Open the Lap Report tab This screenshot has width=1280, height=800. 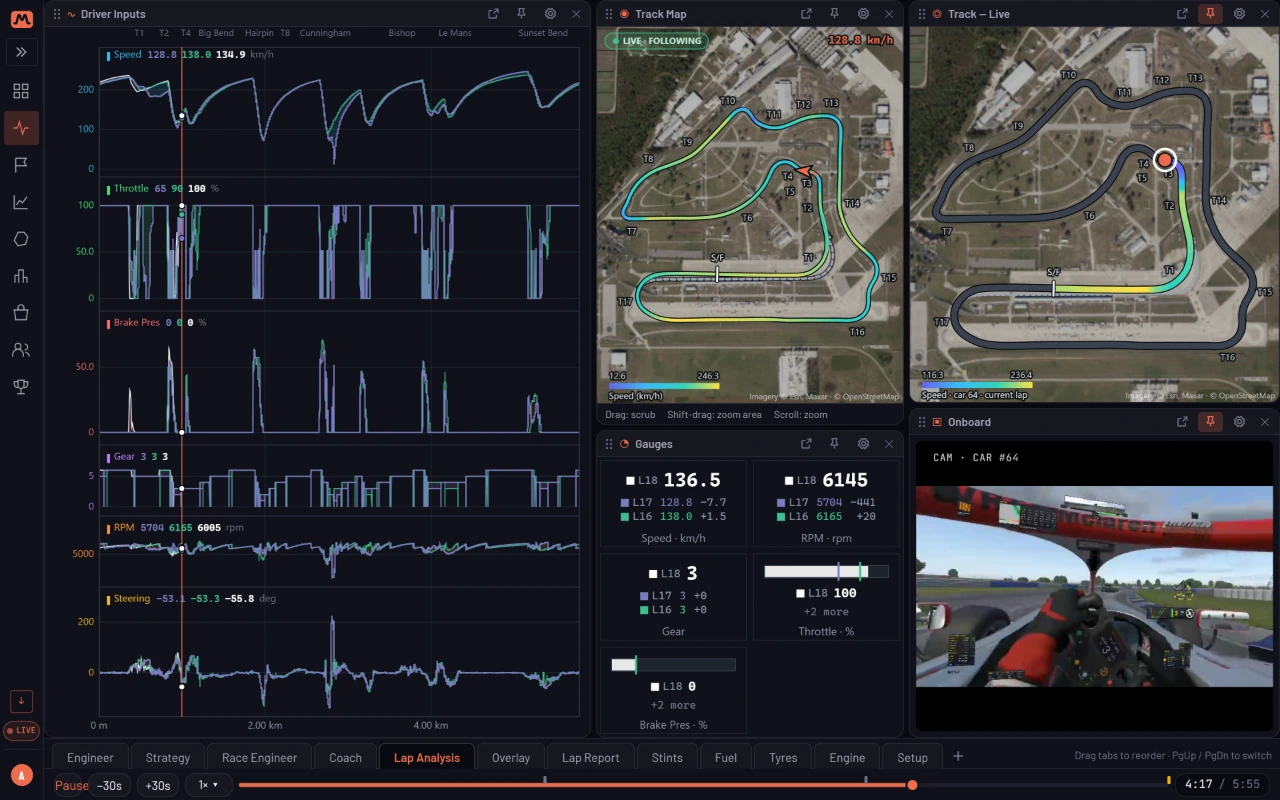[x=591, y=757]
